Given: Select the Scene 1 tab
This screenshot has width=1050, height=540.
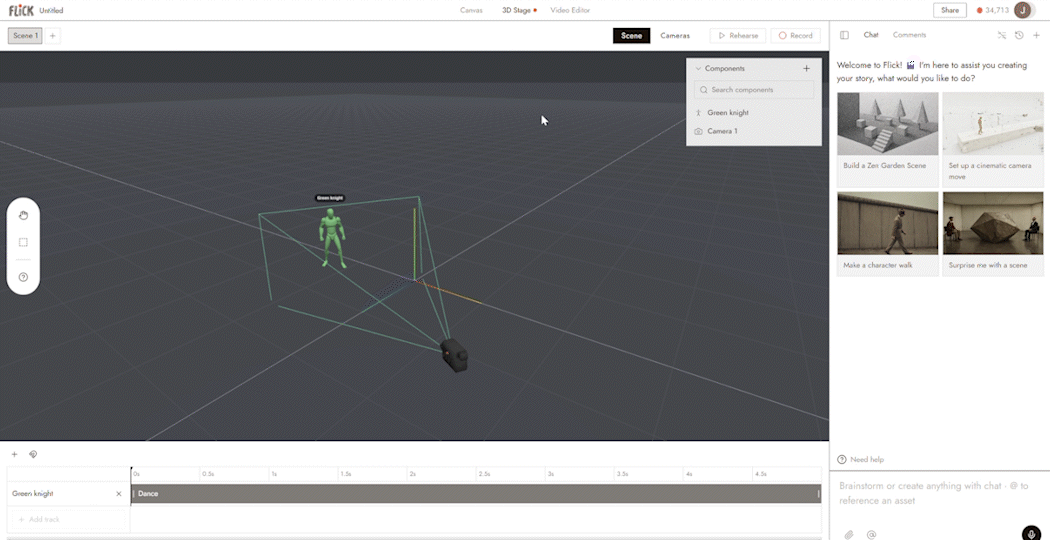Looking at the screenshot, I should [x=25, y=36].
